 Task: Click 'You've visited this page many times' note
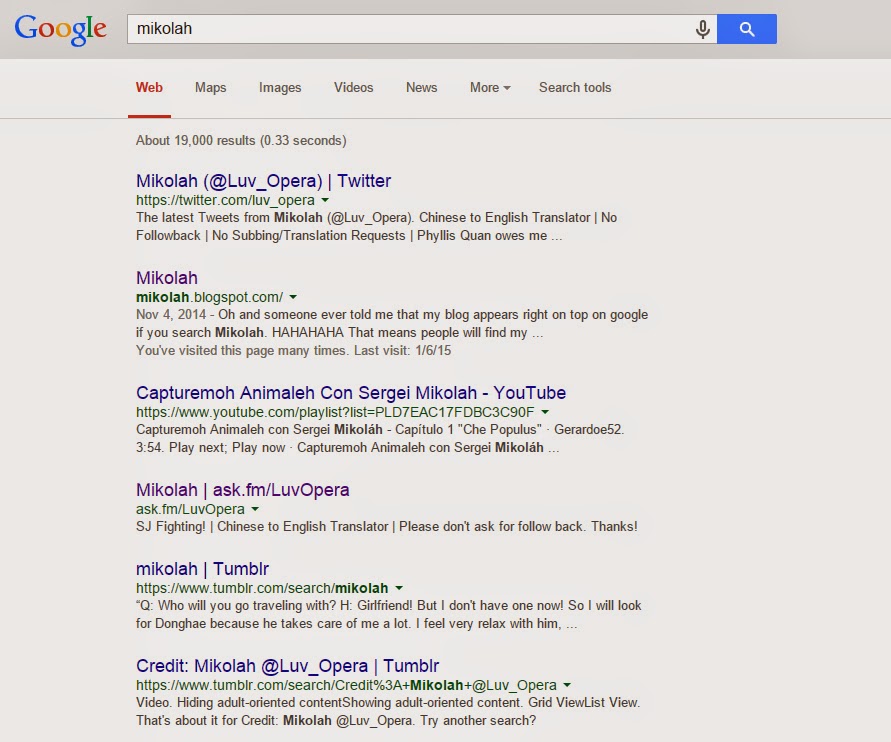pos(293,351)
